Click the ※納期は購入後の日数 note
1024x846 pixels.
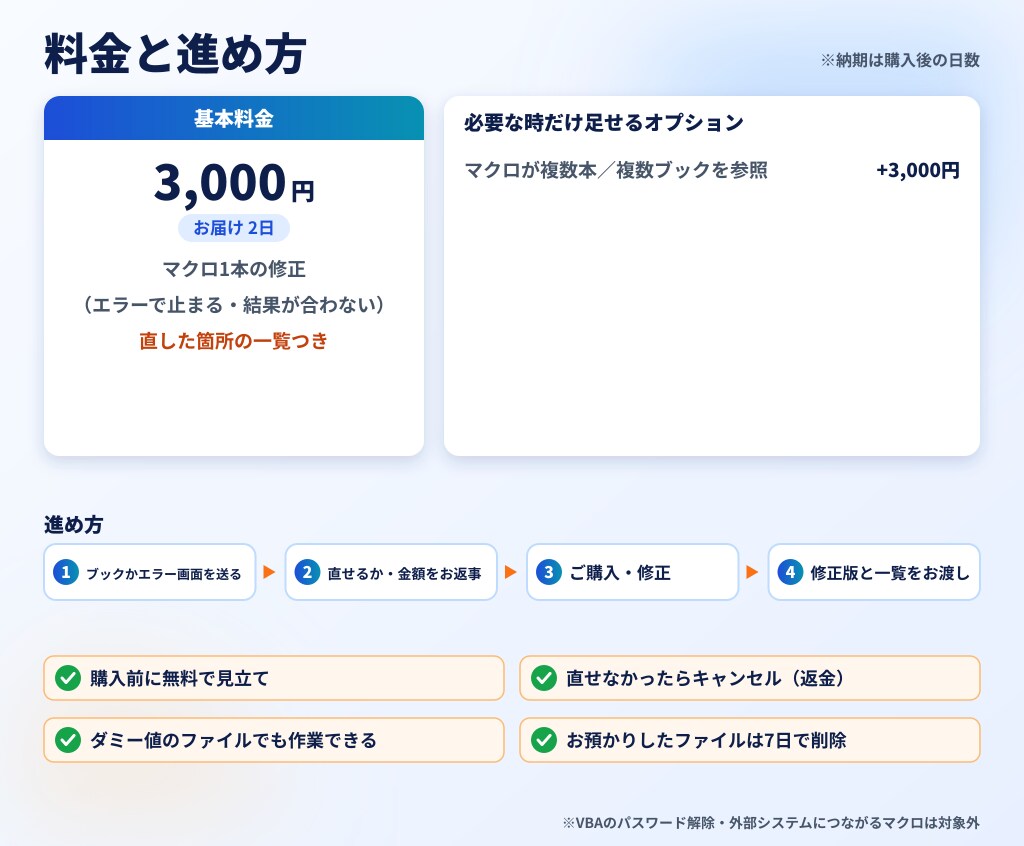(x=900, y=60)
